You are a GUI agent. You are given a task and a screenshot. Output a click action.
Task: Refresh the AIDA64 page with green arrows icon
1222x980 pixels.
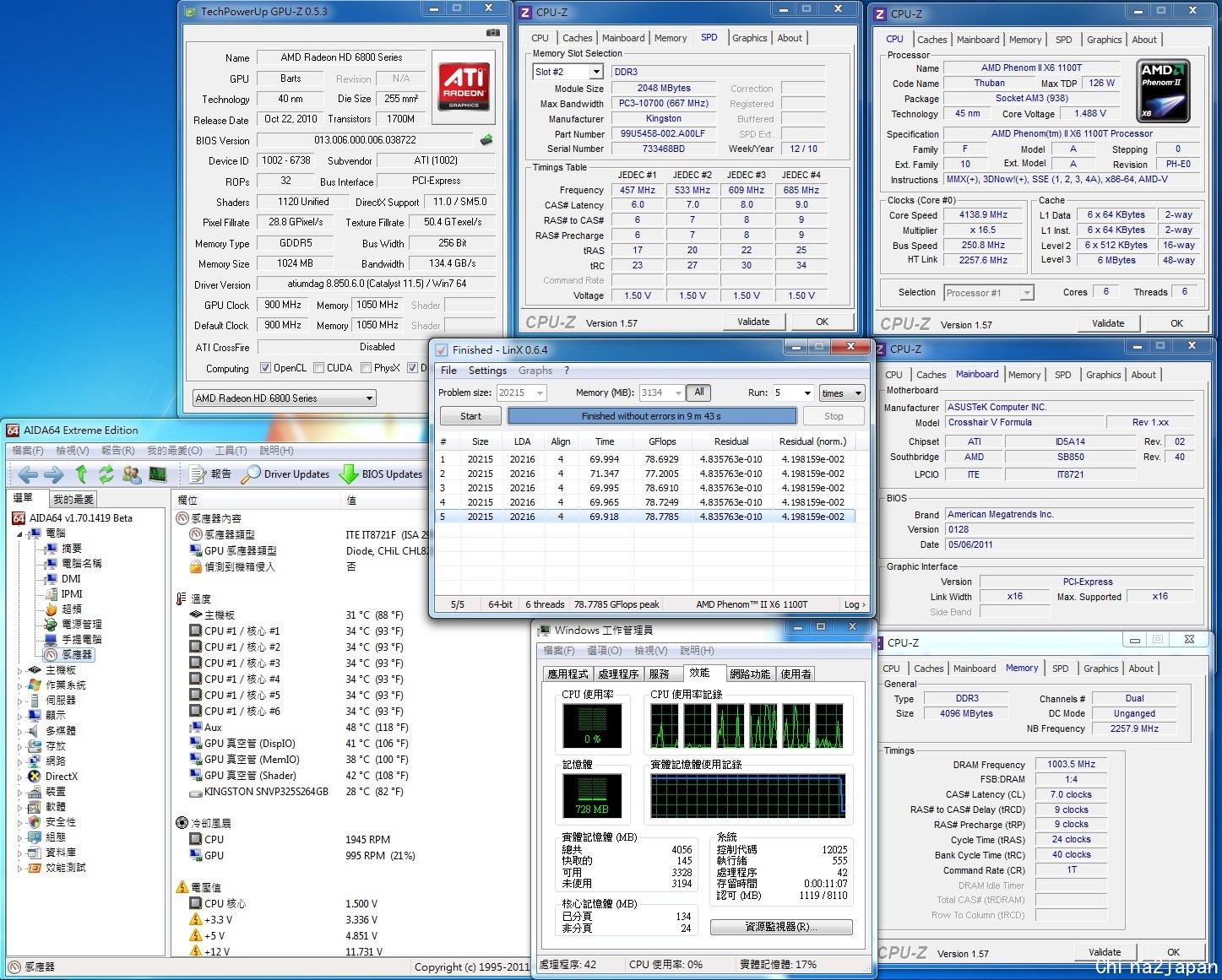pos(106,474)
